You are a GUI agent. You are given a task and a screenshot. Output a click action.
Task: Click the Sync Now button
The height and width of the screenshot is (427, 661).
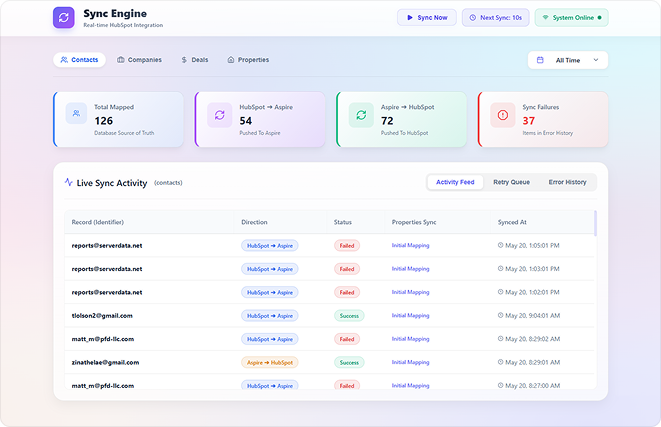tap(427, 18)
